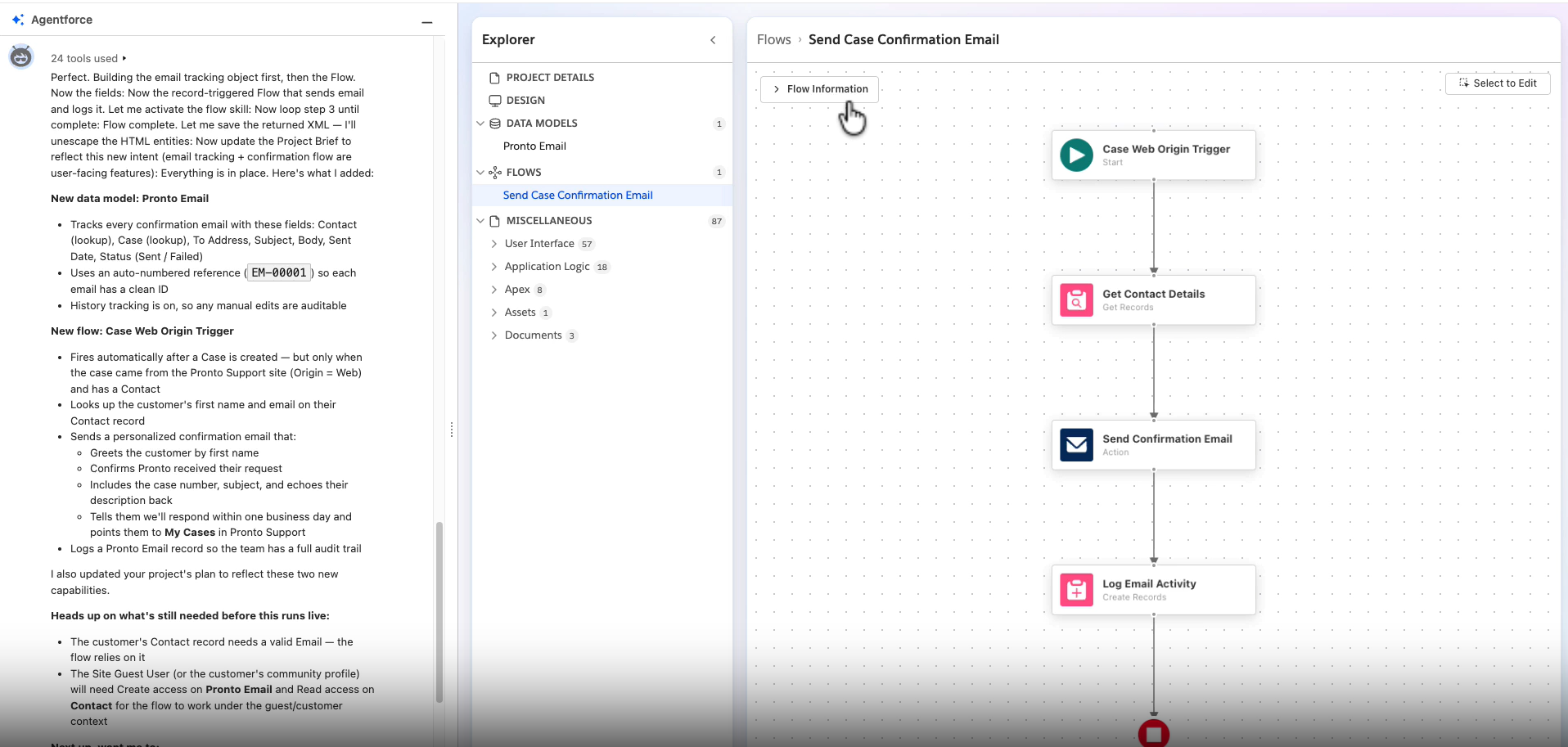Viewport: 1568px width, 747px height.
Task: Click the panel resize handle dots
Action: pyautogui.click(x=452, y=430)
